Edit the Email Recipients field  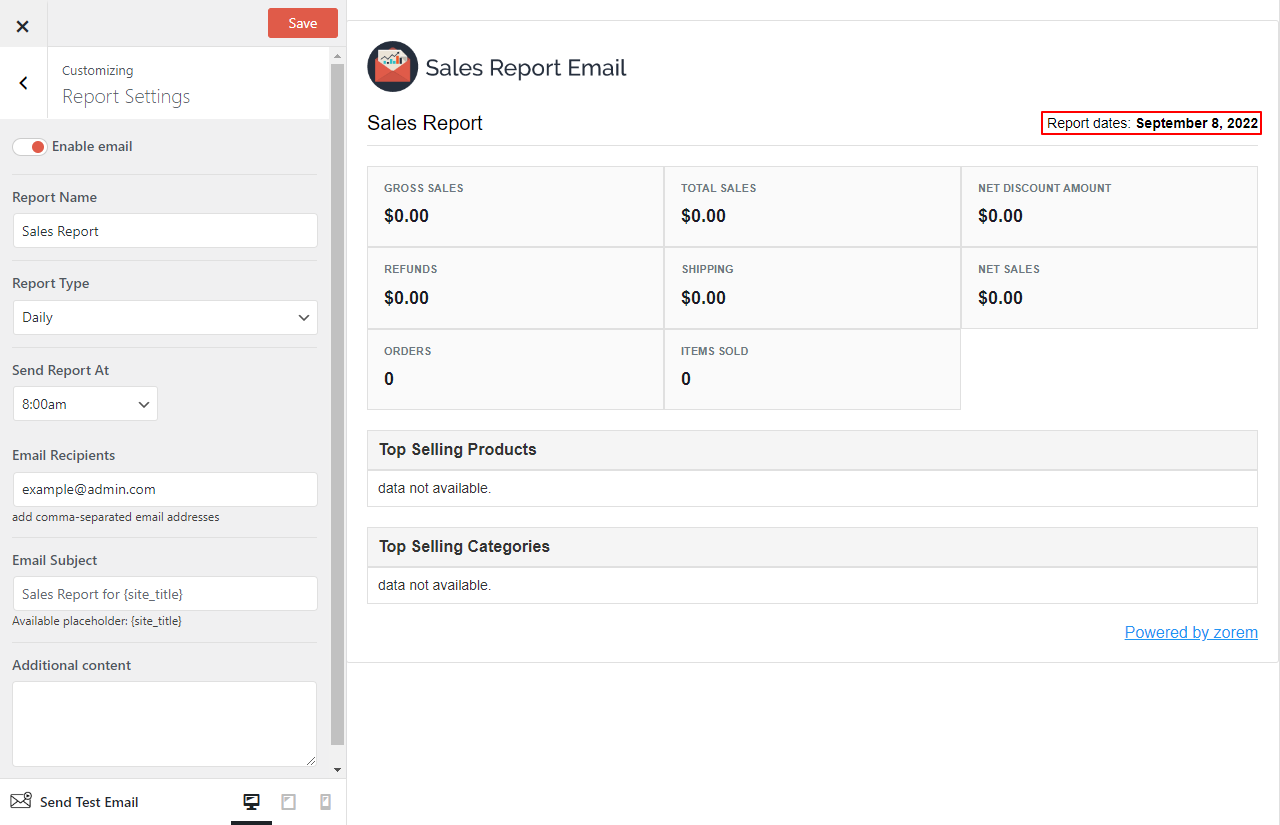coord(164,489)
